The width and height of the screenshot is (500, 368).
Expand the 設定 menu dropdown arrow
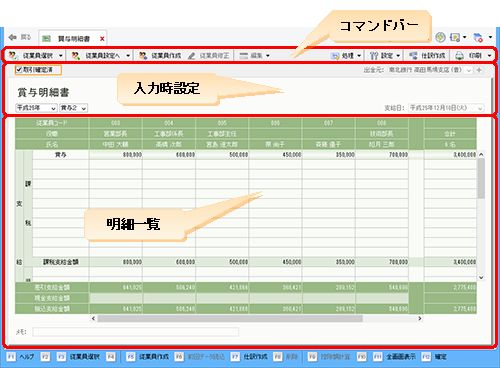(398, 56)
